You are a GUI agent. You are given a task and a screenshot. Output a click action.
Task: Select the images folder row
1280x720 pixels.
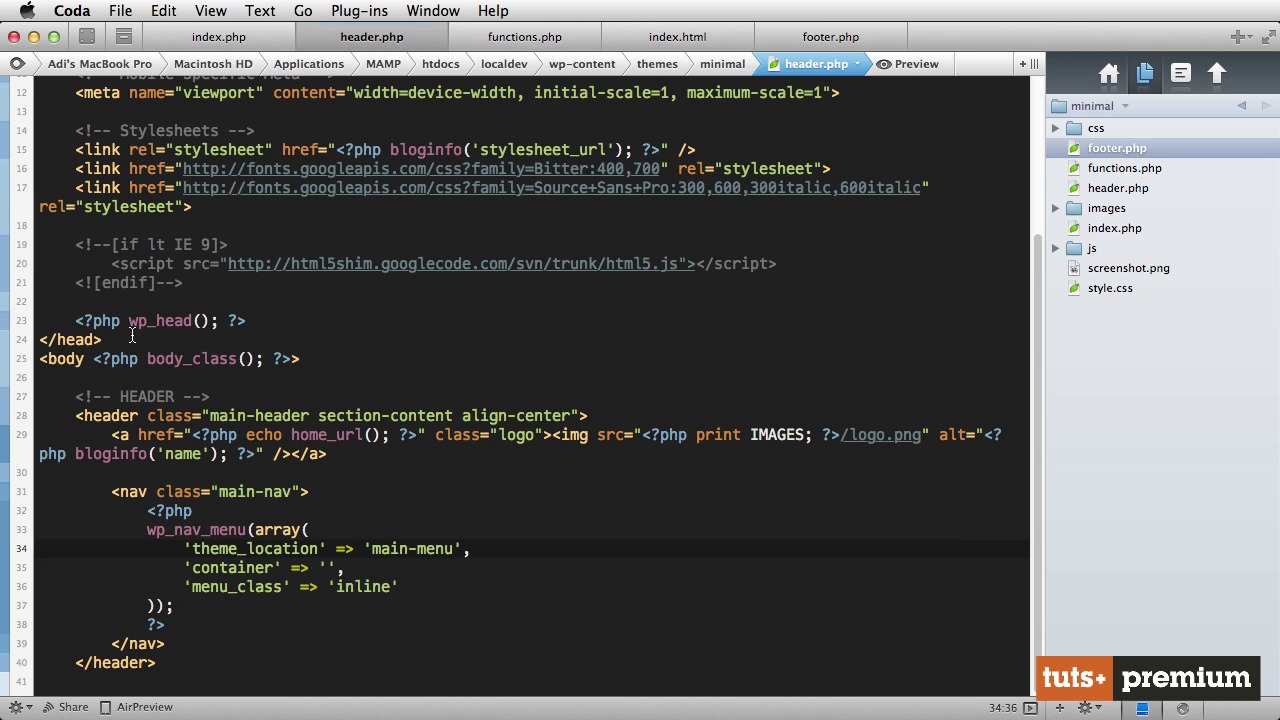1163,208
